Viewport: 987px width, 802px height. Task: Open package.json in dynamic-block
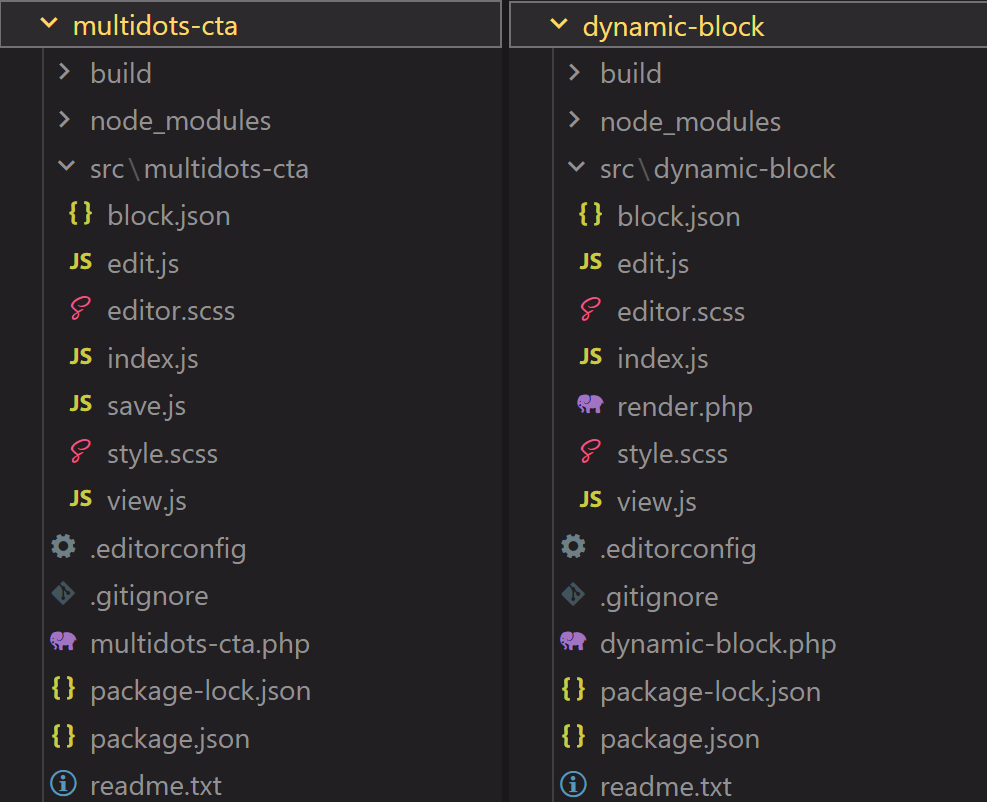pyautogui.click(x=680, y=738)
